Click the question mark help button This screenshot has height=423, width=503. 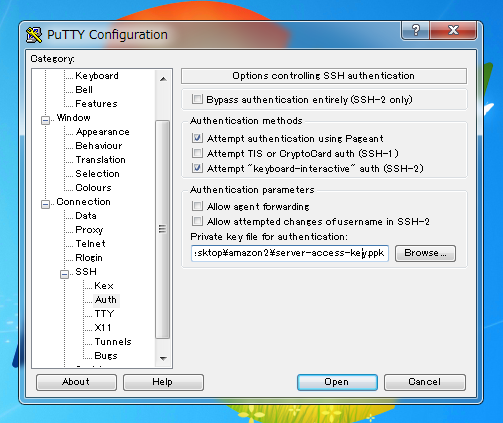click(416, 30)
